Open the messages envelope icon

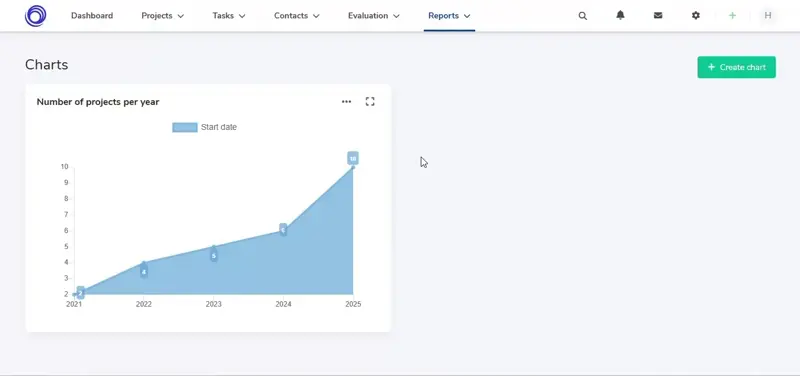[658, 16]
